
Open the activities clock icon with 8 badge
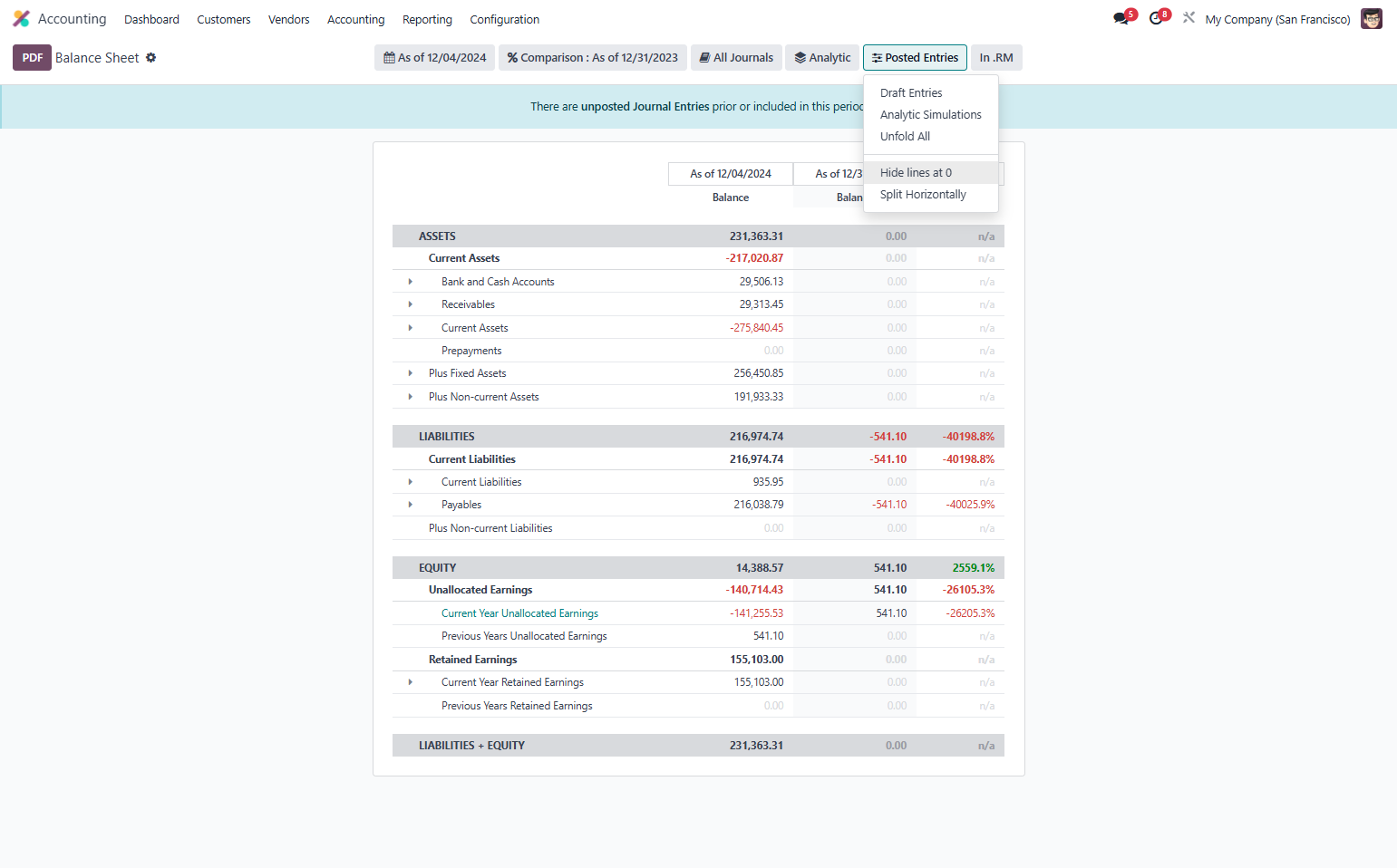[x=1157, y=18]
